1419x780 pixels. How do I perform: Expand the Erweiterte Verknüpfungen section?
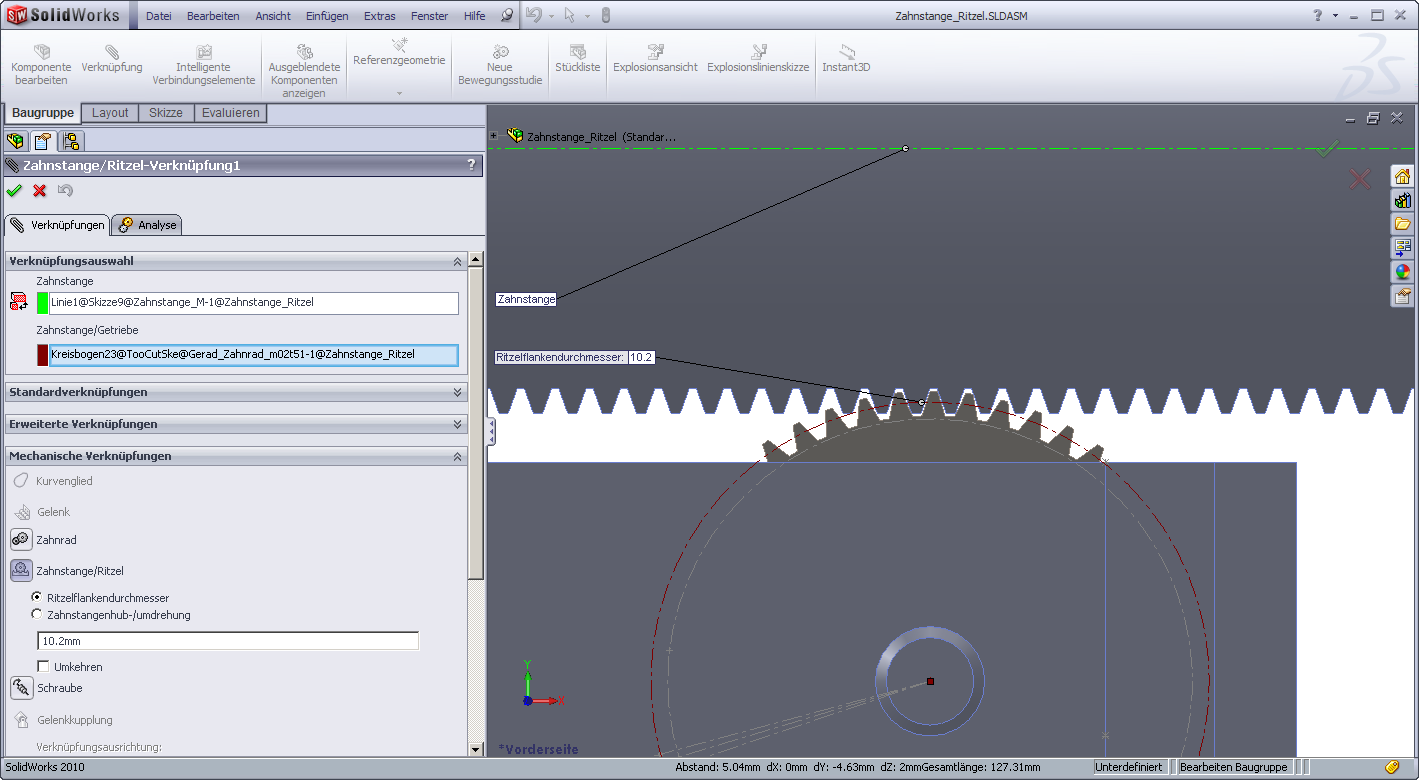coord(458,424)
